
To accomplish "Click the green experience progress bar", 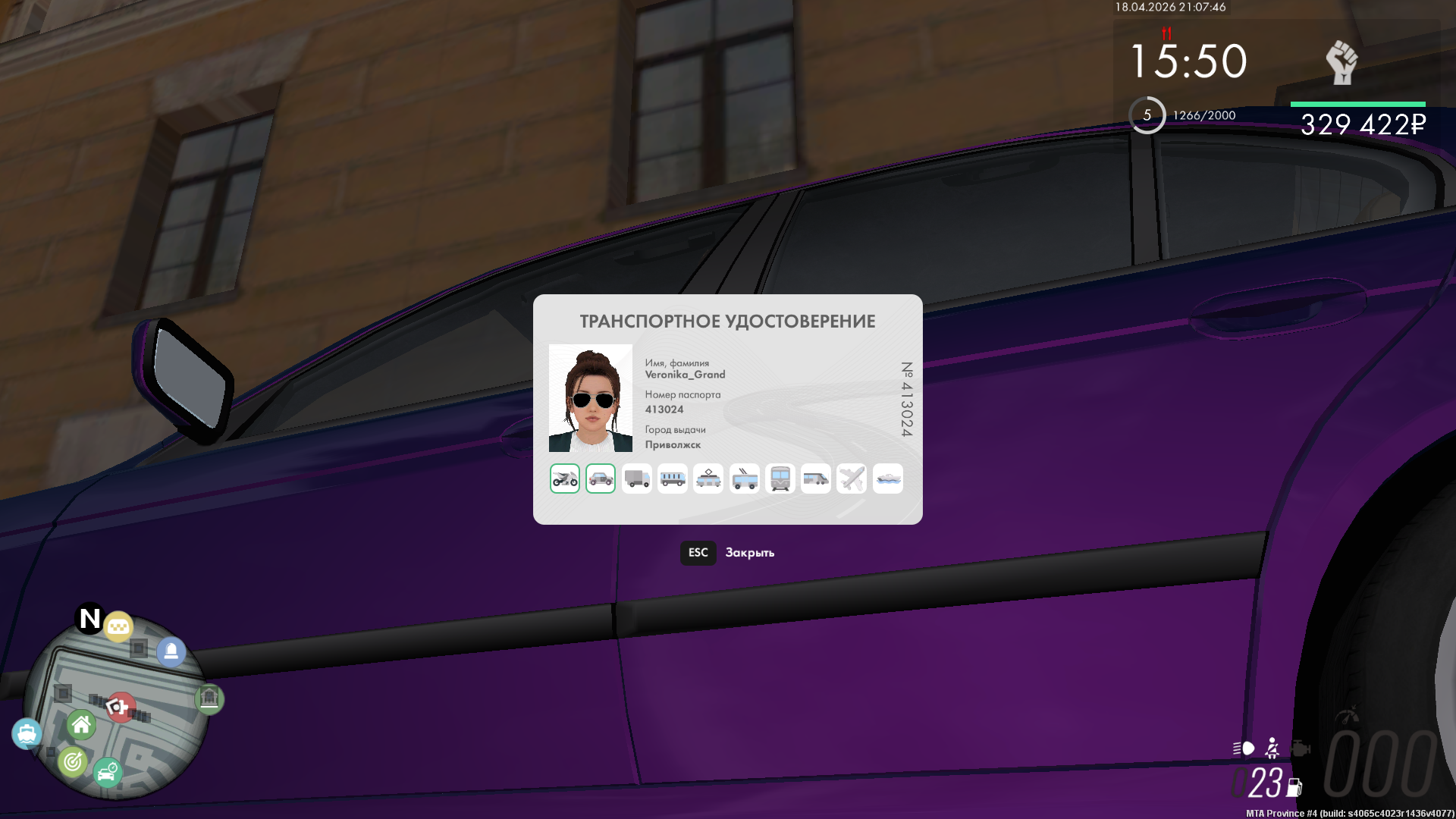I will [x=1357, y=105].
